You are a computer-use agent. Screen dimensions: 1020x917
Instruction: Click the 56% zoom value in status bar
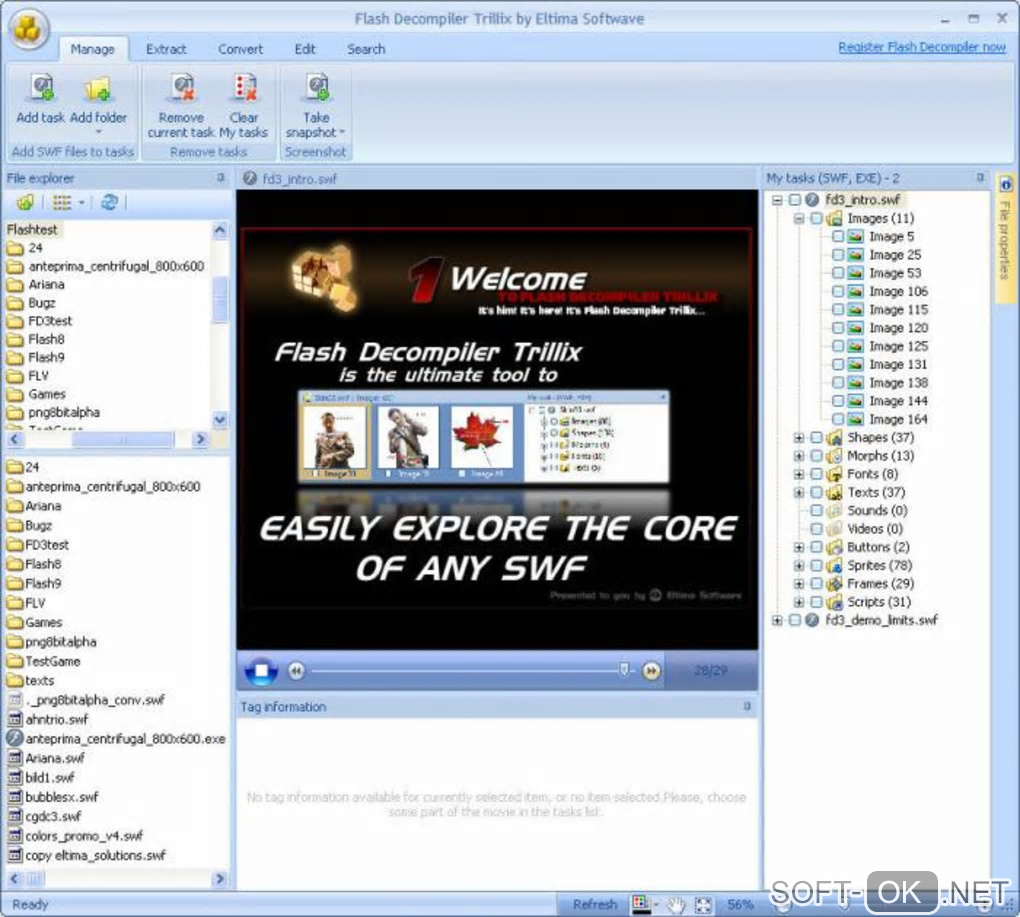click(x=740, y=905)
